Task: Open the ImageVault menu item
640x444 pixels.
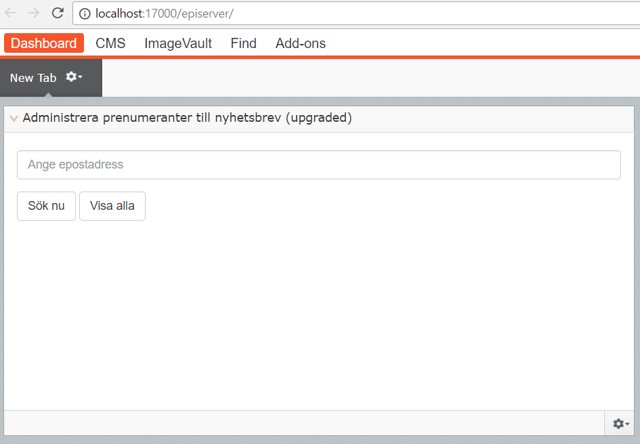Action: [x=178, y=43]
